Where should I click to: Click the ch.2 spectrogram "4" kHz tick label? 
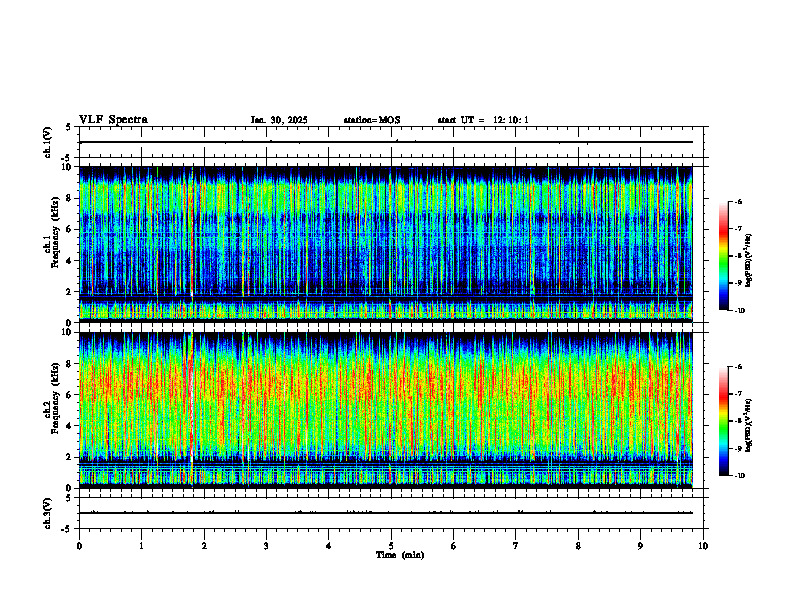point(70,426)
